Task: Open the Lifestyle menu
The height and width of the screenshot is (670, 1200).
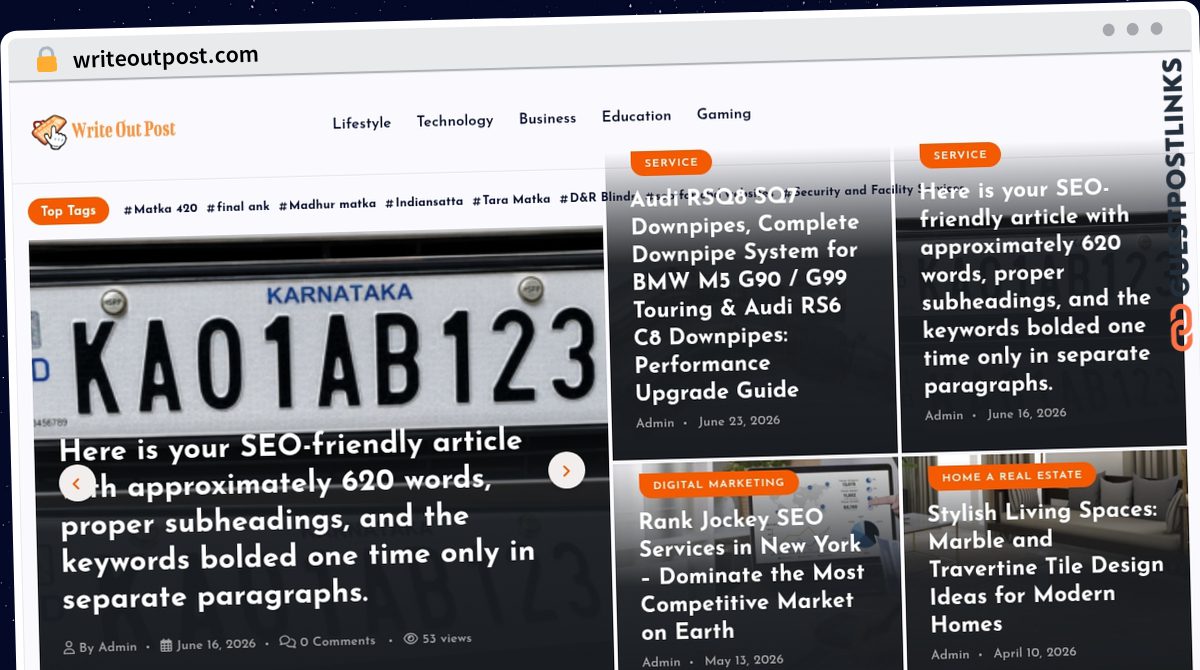Action: pos(362,123)
